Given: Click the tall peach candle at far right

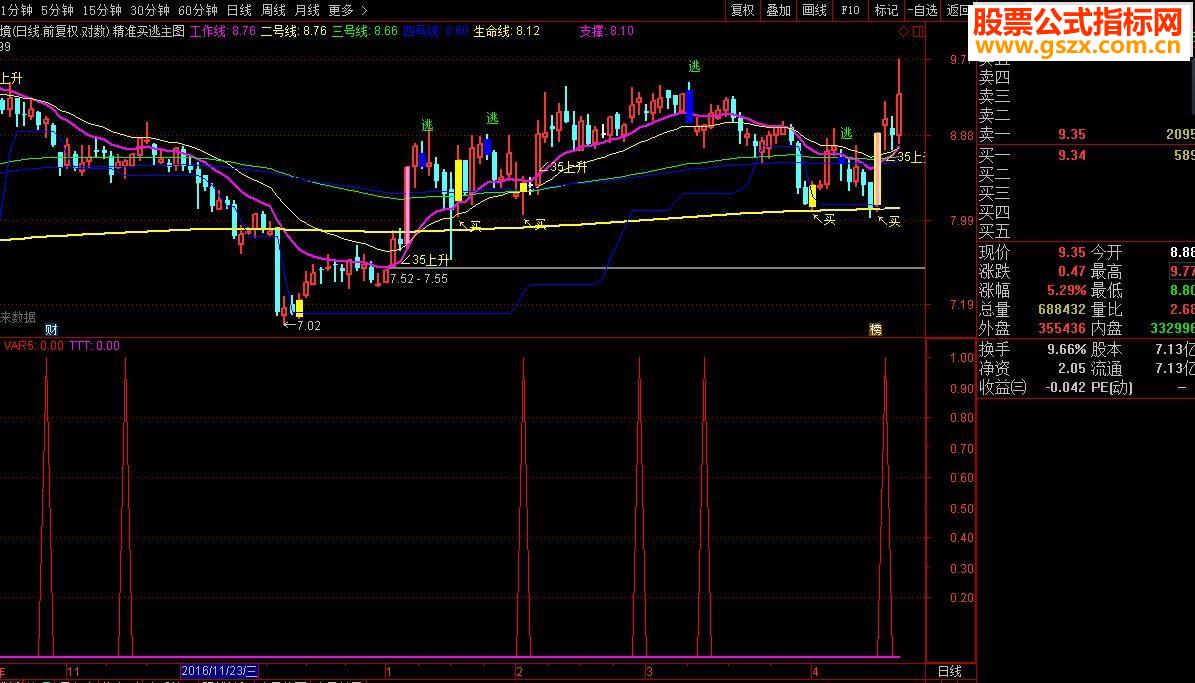Looking at the screenshot, I should [877, 169].
